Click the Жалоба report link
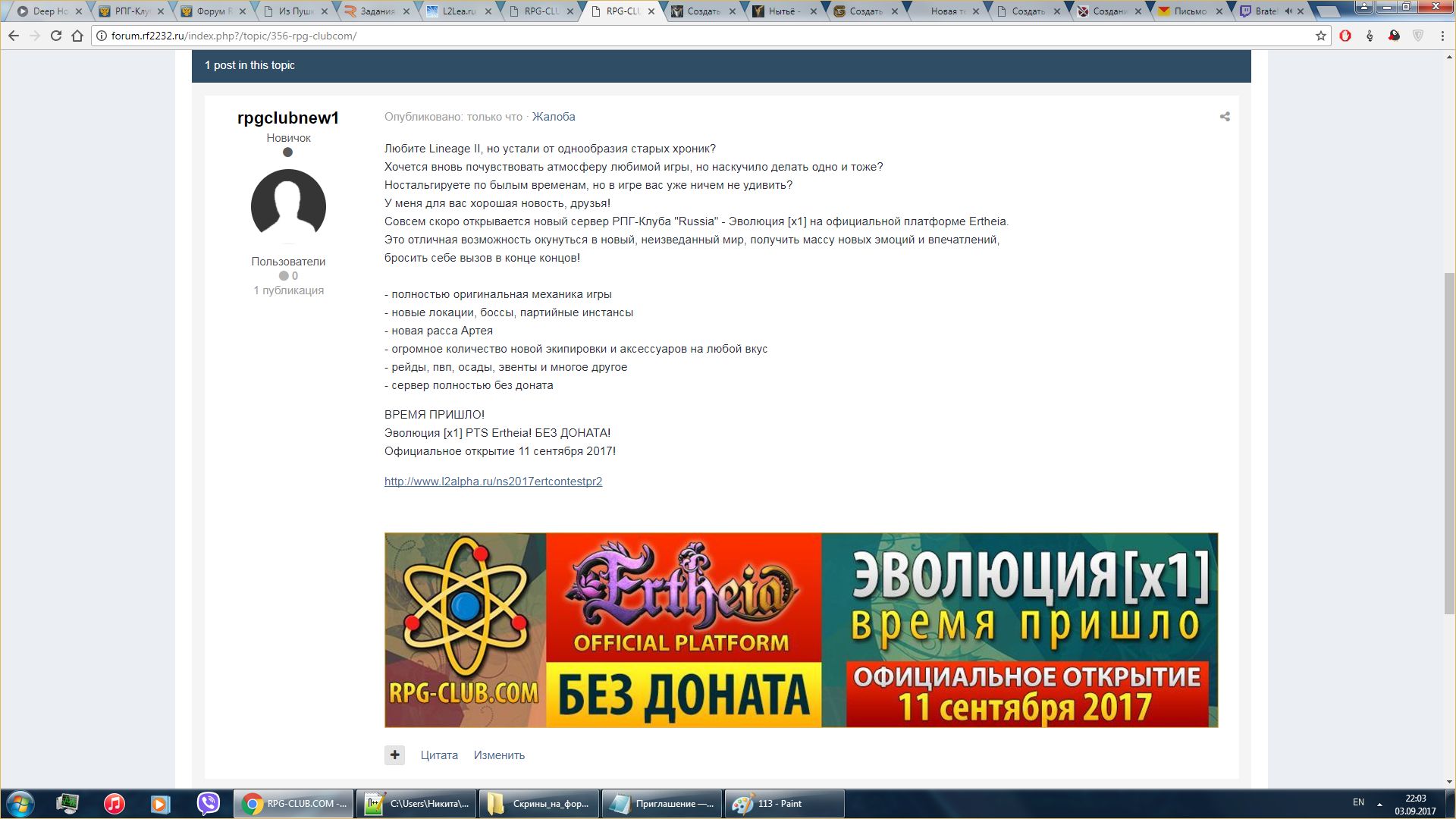The image size is (1456, 819). pyautogui.click(x=553, y=117)
